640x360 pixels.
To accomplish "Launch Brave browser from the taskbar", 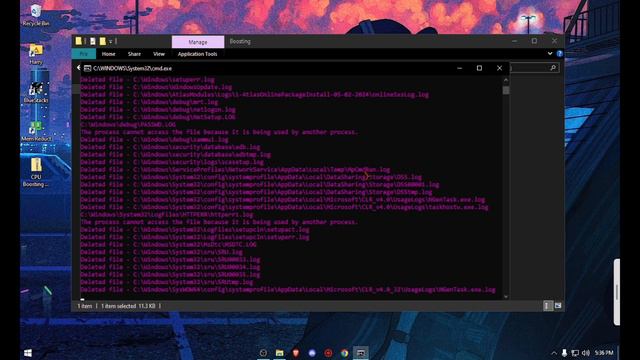I will [x=296, y=353].
